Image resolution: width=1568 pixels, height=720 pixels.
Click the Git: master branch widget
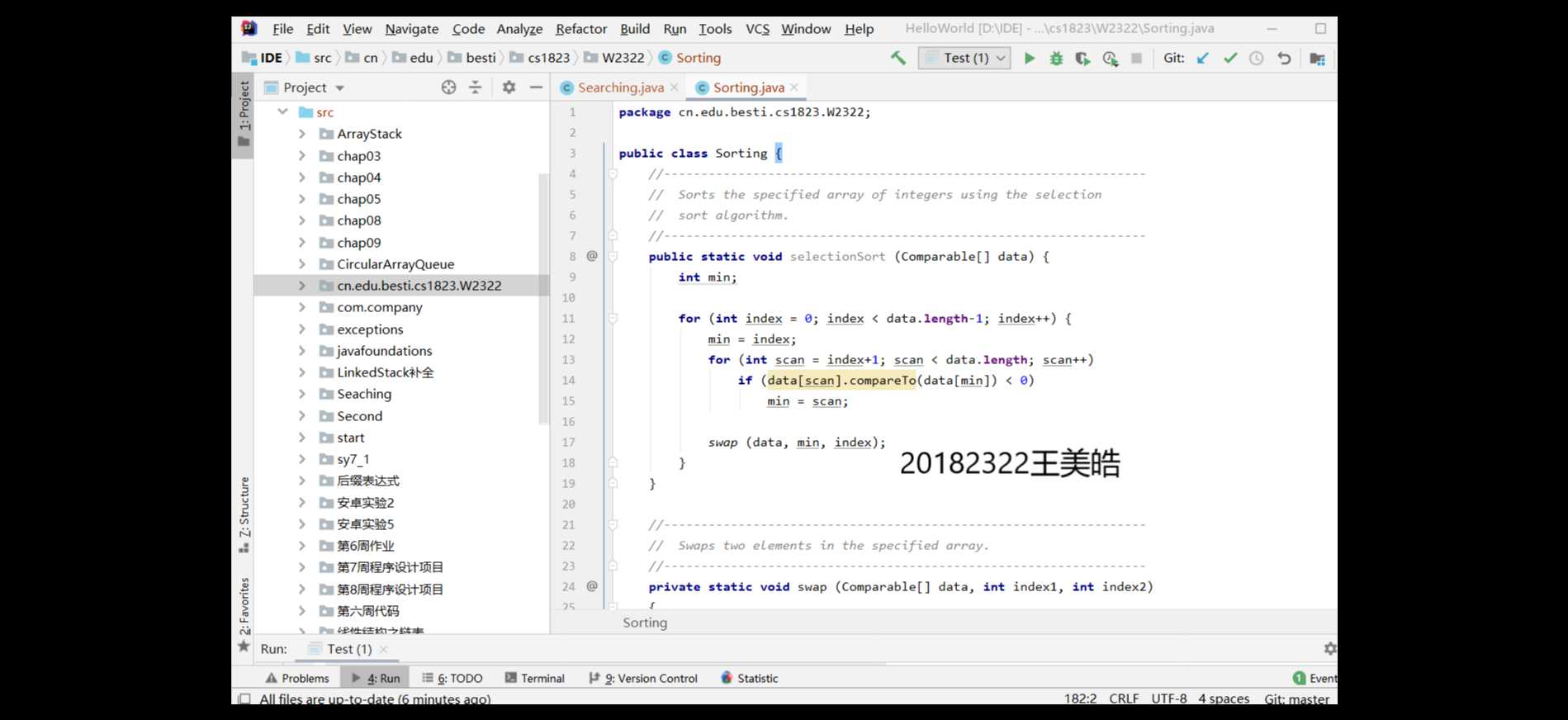click(x=1297, y=699)
